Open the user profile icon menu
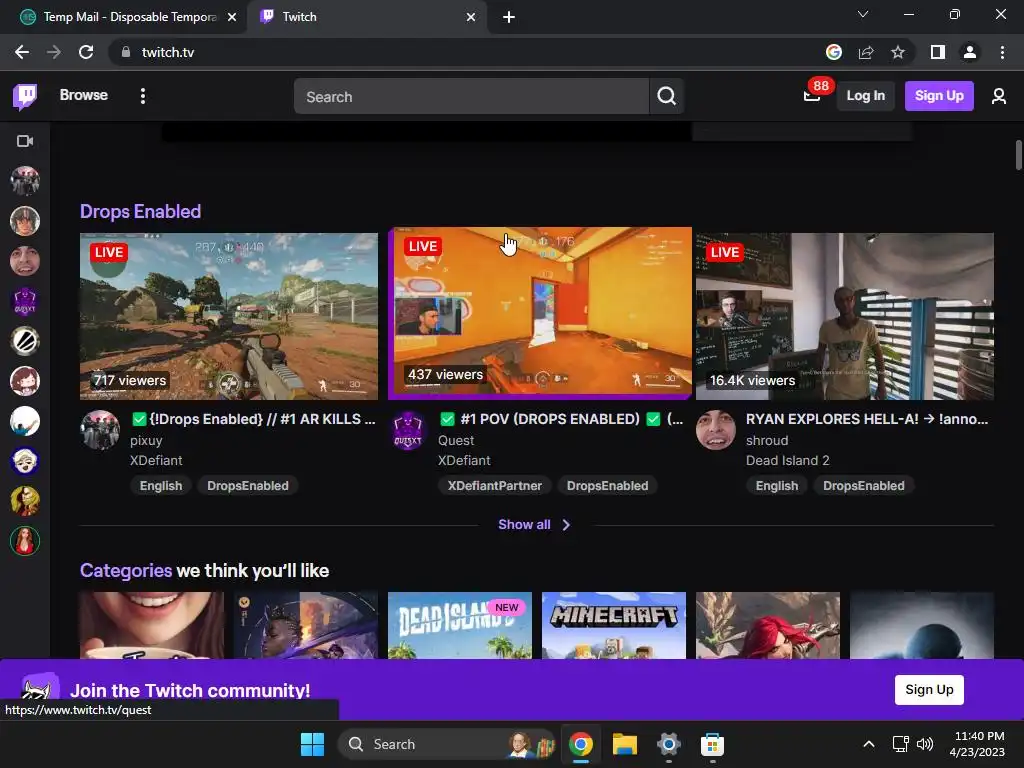This screenshot has width=1024, height=768. (x=999, y=96)
